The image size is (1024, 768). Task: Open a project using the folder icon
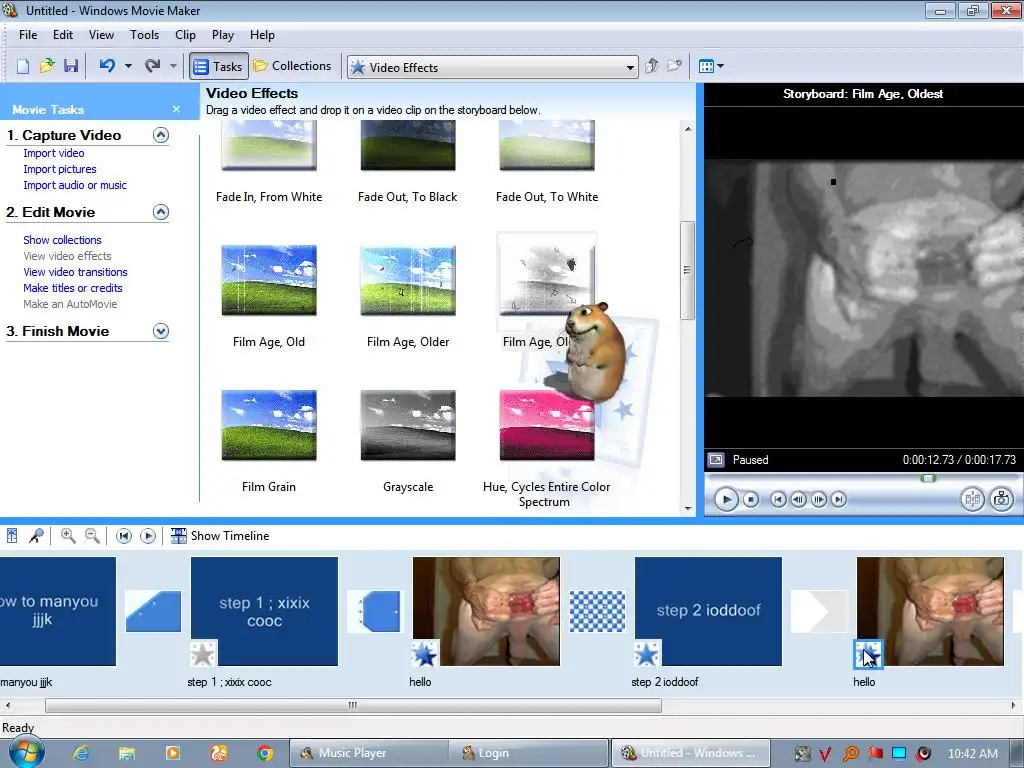point(47,66)
